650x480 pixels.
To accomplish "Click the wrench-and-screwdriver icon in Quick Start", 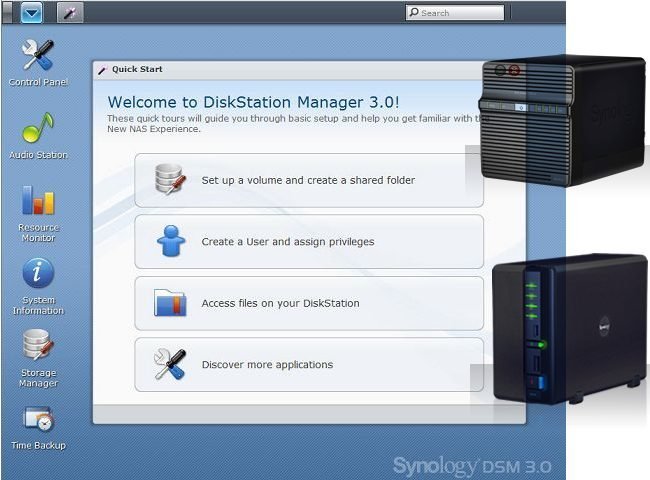I will point(170,364).
